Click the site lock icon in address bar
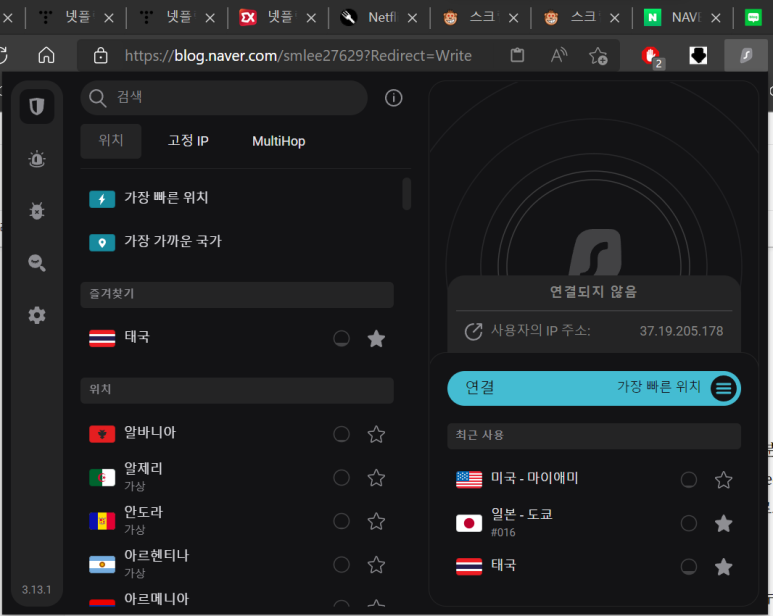 click(101, 56)
